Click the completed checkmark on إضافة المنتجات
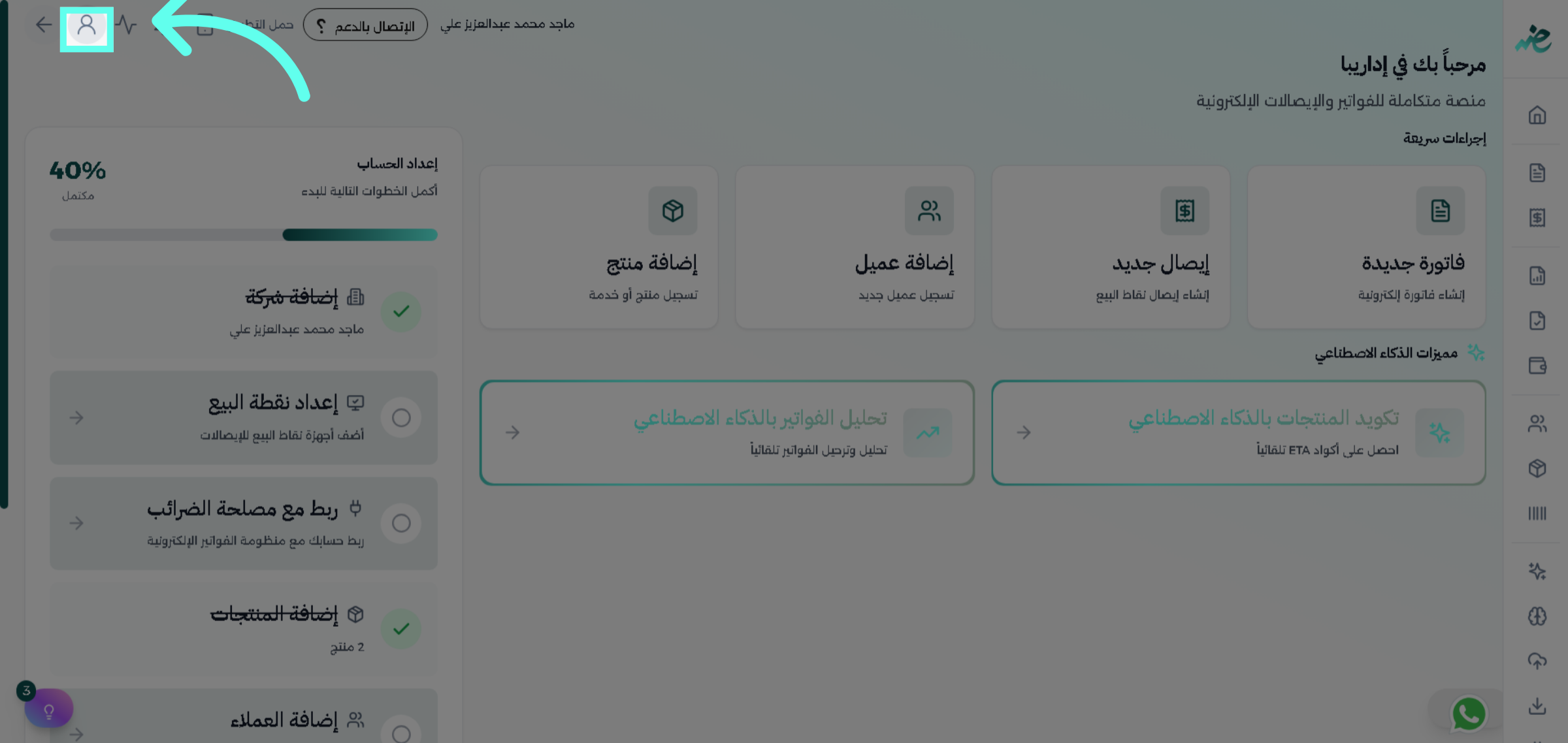Image resolution: width=1568 pixels, height=743 pixels. [x=402, y=628]
